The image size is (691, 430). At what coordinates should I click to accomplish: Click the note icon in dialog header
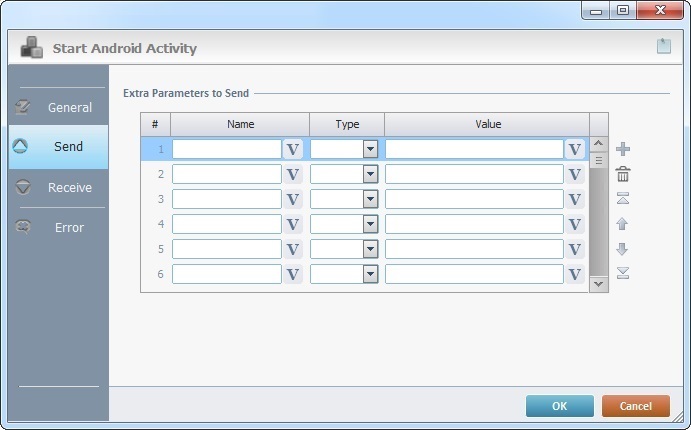tap(664, 46)
